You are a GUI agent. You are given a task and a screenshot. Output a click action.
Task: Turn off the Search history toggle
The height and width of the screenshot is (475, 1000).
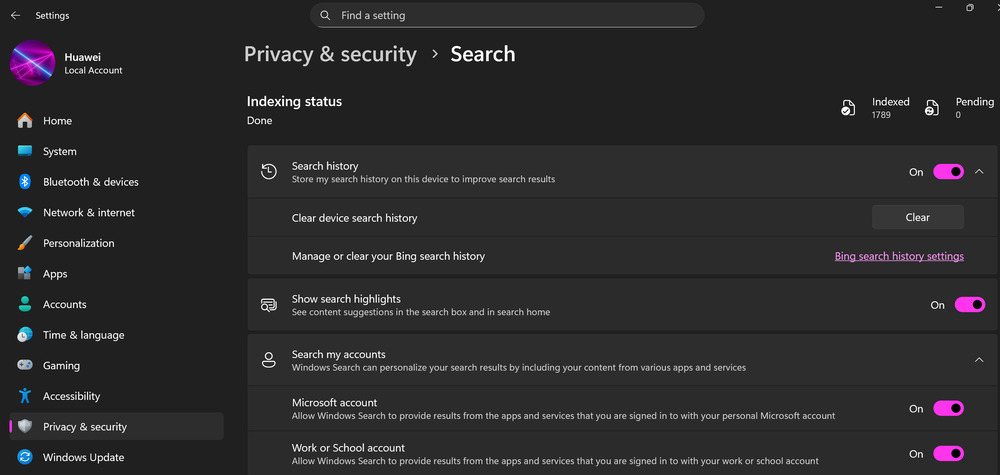(948, 172)
